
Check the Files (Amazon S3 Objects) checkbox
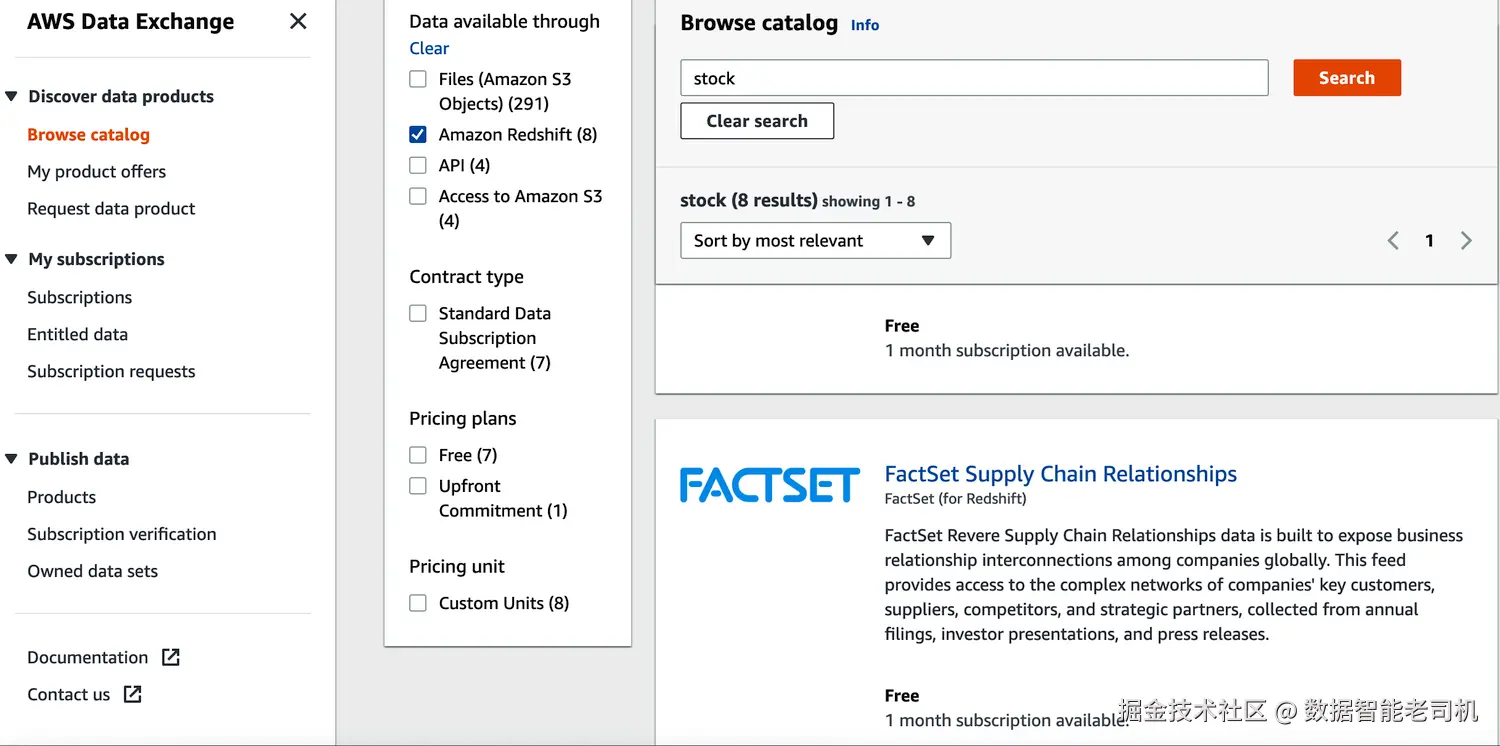(x=418, y=79)
